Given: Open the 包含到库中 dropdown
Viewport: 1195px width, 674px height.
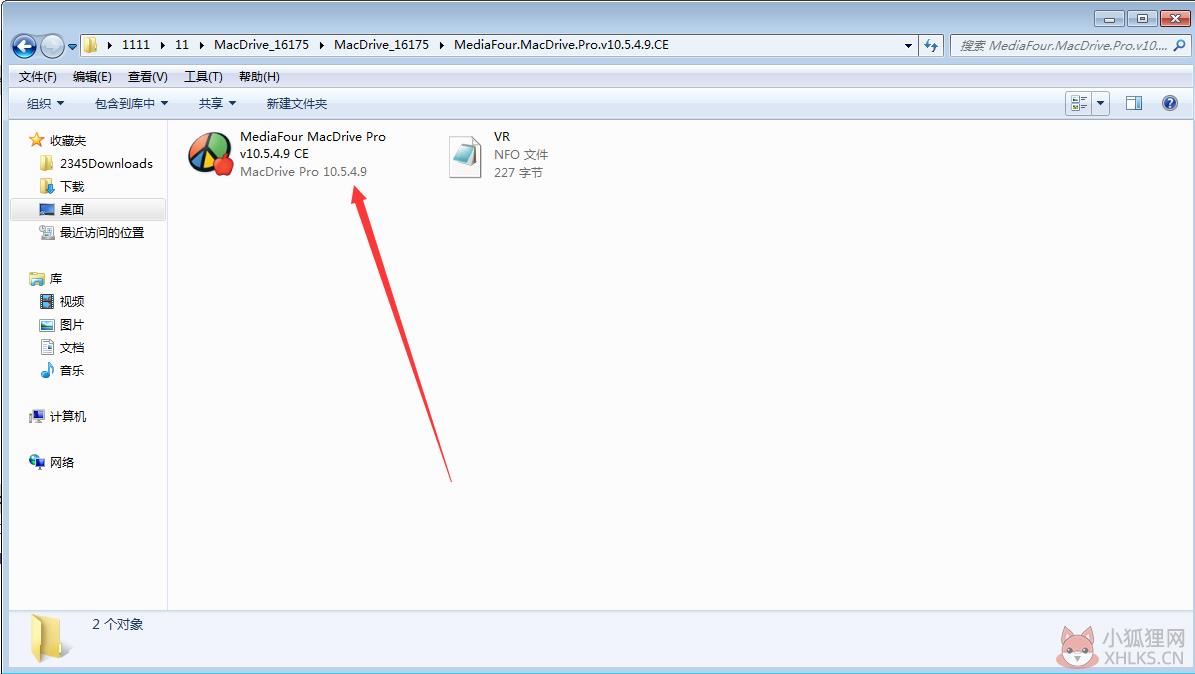Looking at the screenshot, I should pos(131,103).
